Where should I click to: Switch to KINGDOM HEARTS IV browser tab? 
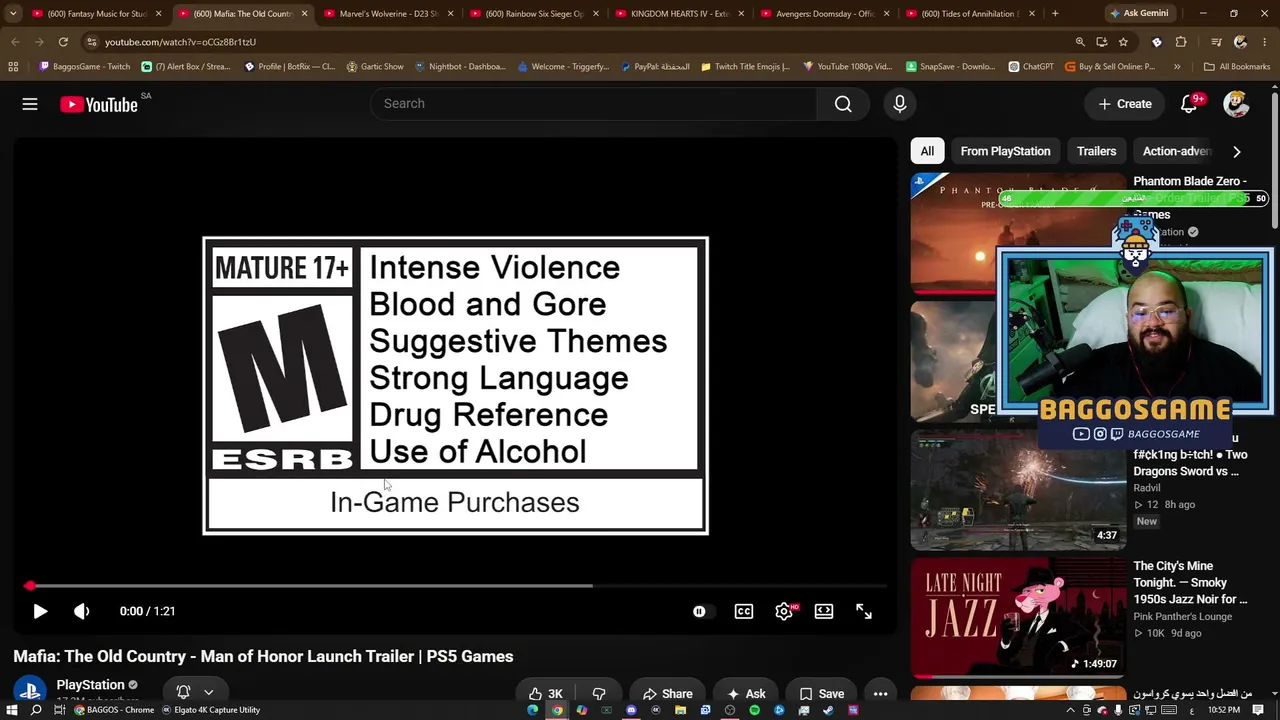click(x=680, y=14)
